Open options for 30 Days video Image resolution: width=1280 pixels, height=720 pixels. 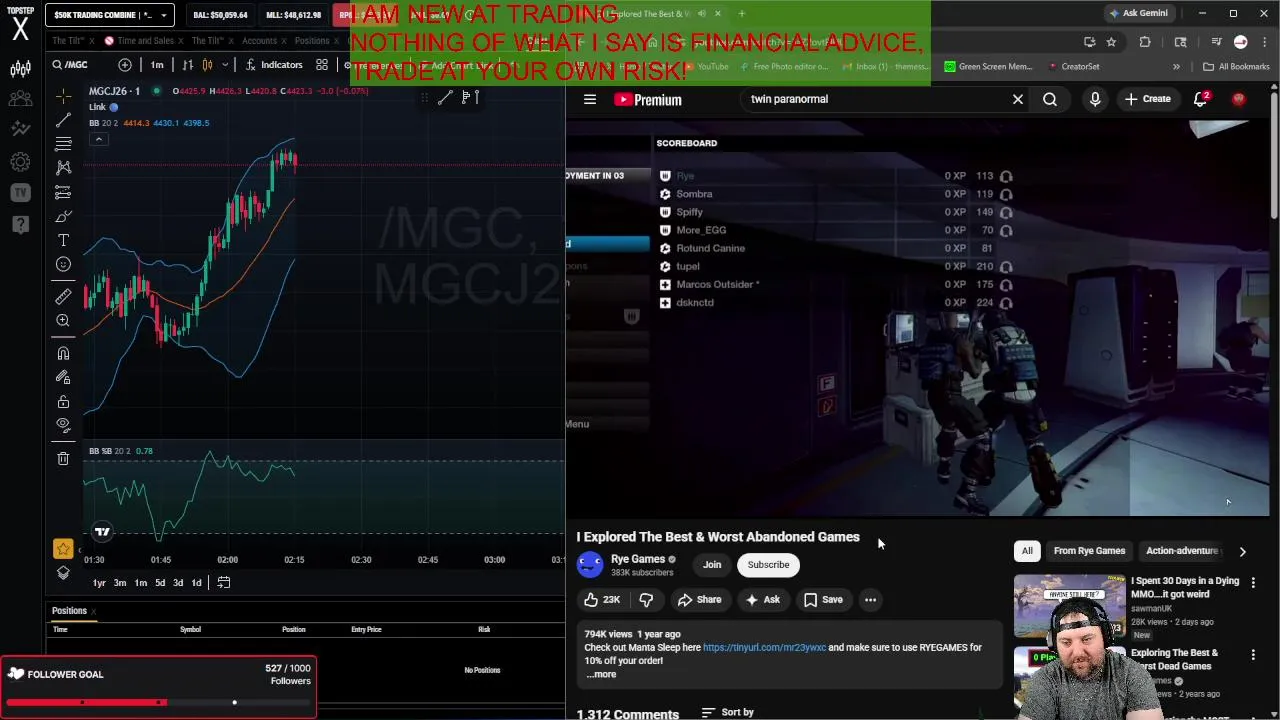click(x=1253, y=582)
